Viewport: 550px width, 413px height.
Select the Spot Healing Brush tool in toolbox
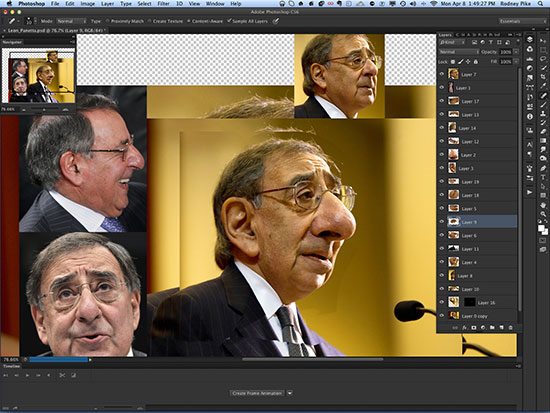tap(543, 95)
